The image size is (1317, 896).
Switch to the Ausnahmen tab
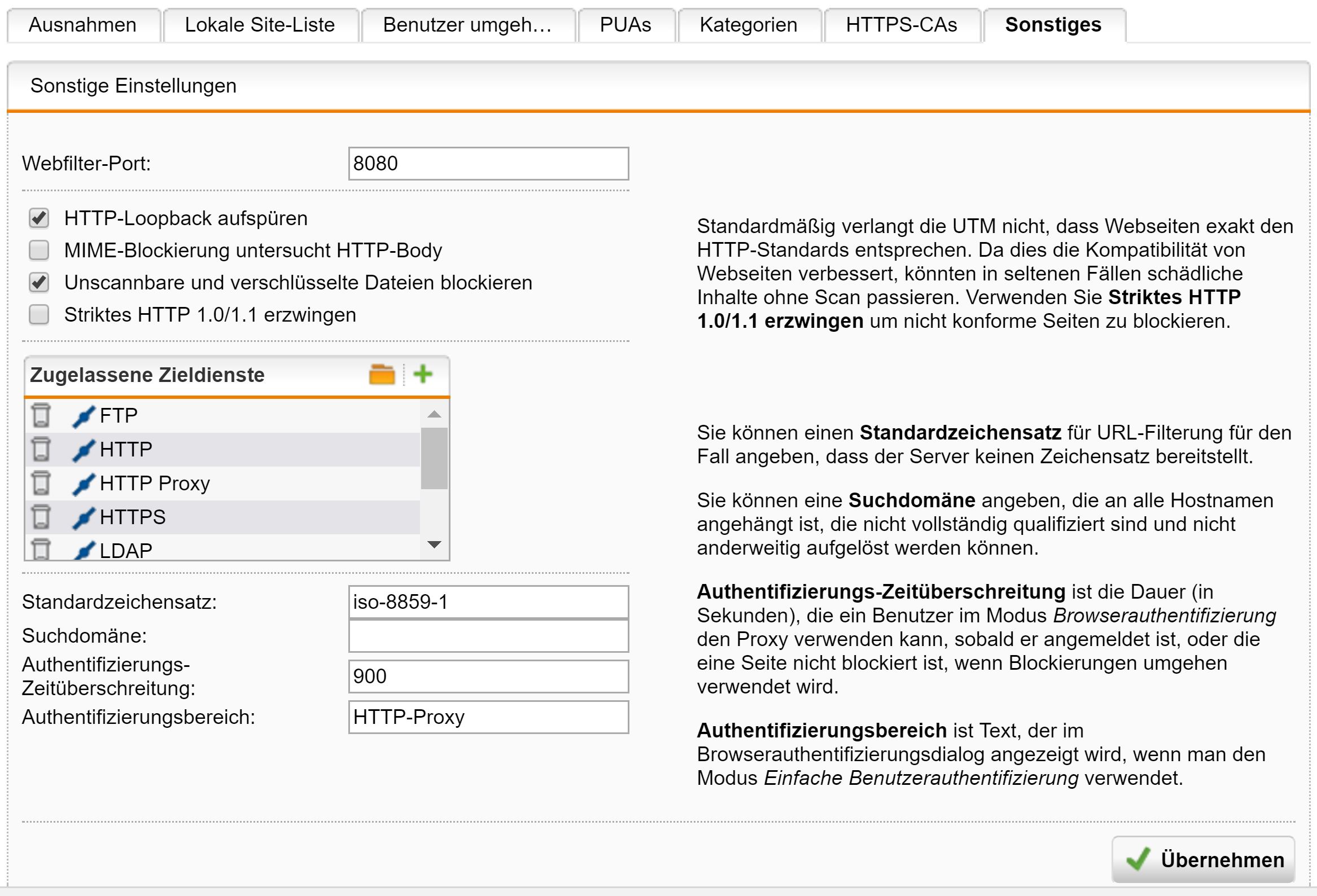tap(83, 25)
